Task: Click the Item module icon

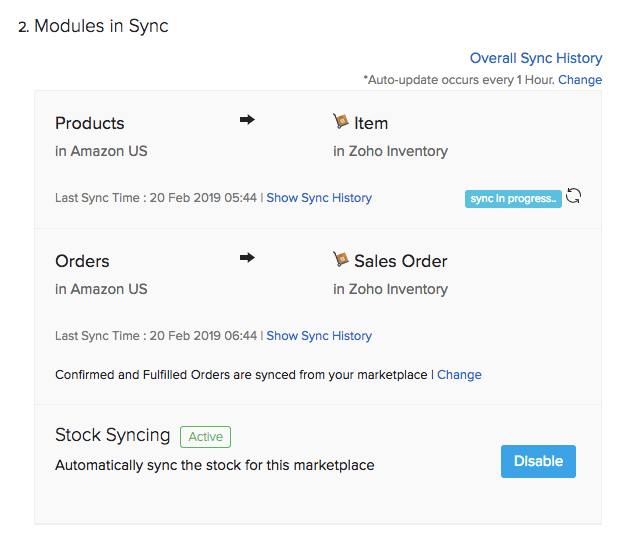Action: coord(341,122)
